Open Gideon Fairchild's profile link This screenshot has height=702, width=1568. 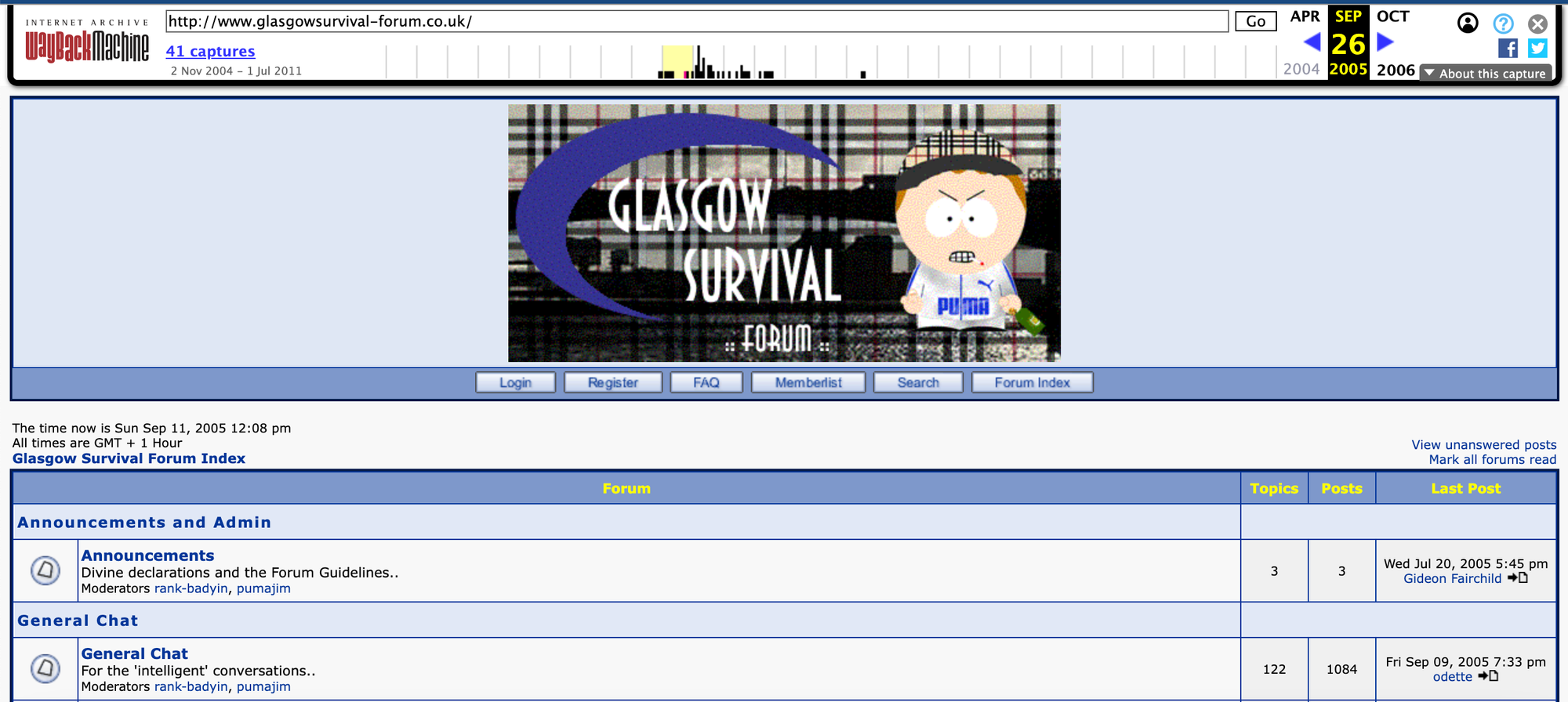1453,578
